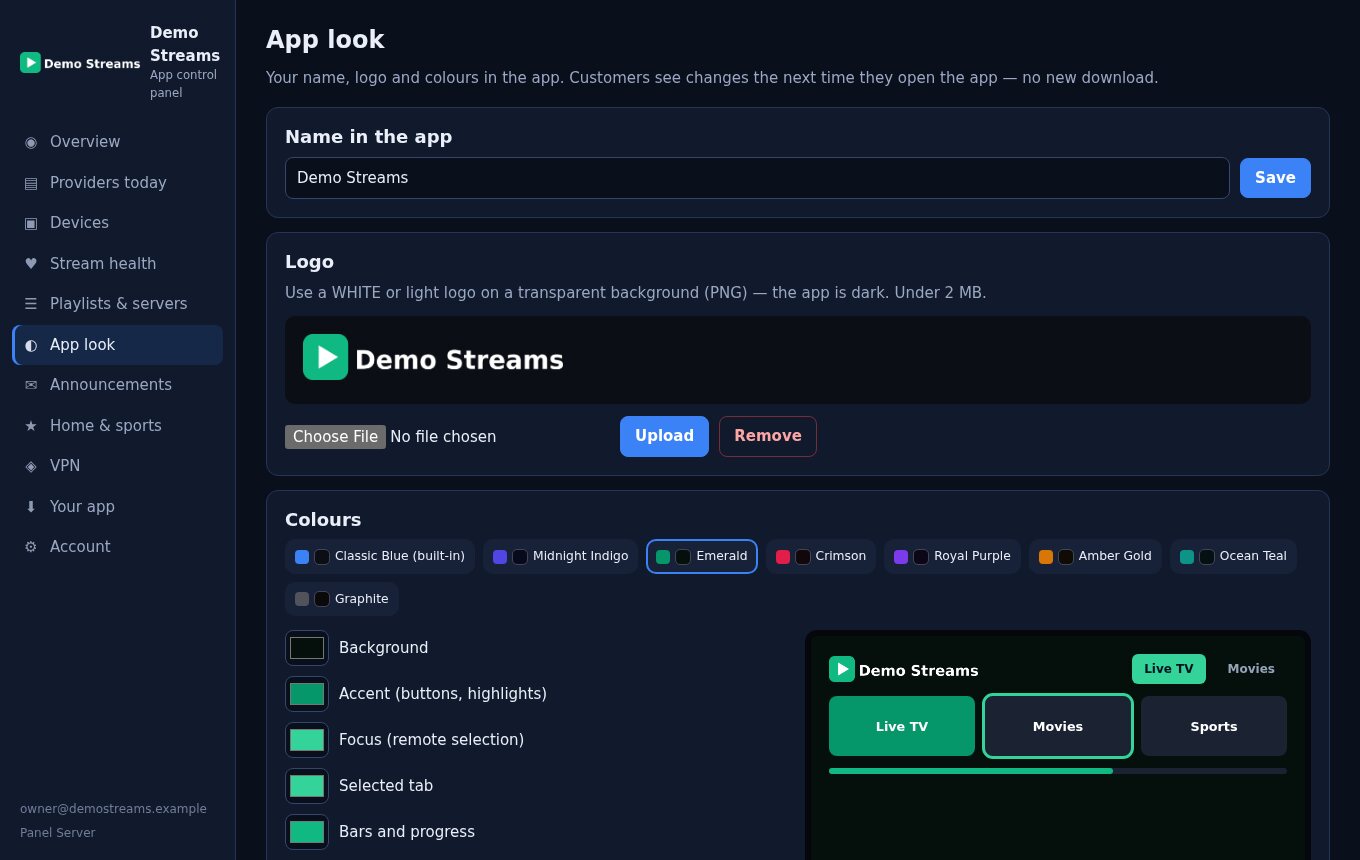Image resolution: width=1360 pixels, height=860 pixels.
Task: Open the Background colour picker
Action: pyautogui.click(x=307, y=648)
